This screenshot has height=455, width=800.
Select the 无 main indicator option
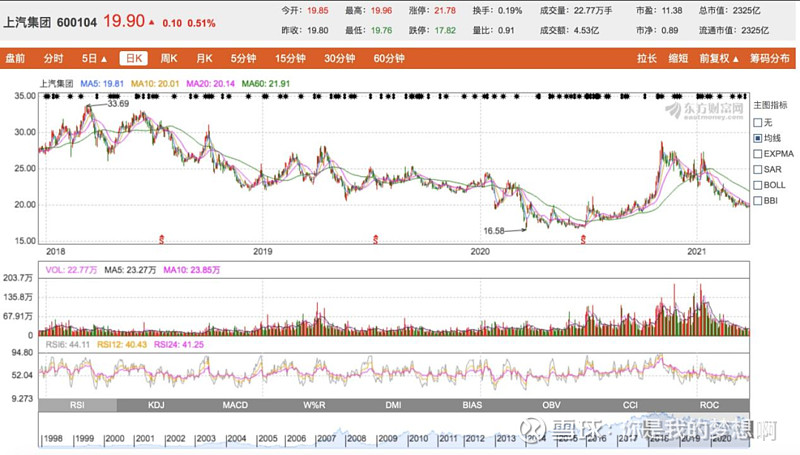click(x=758, y=122)
